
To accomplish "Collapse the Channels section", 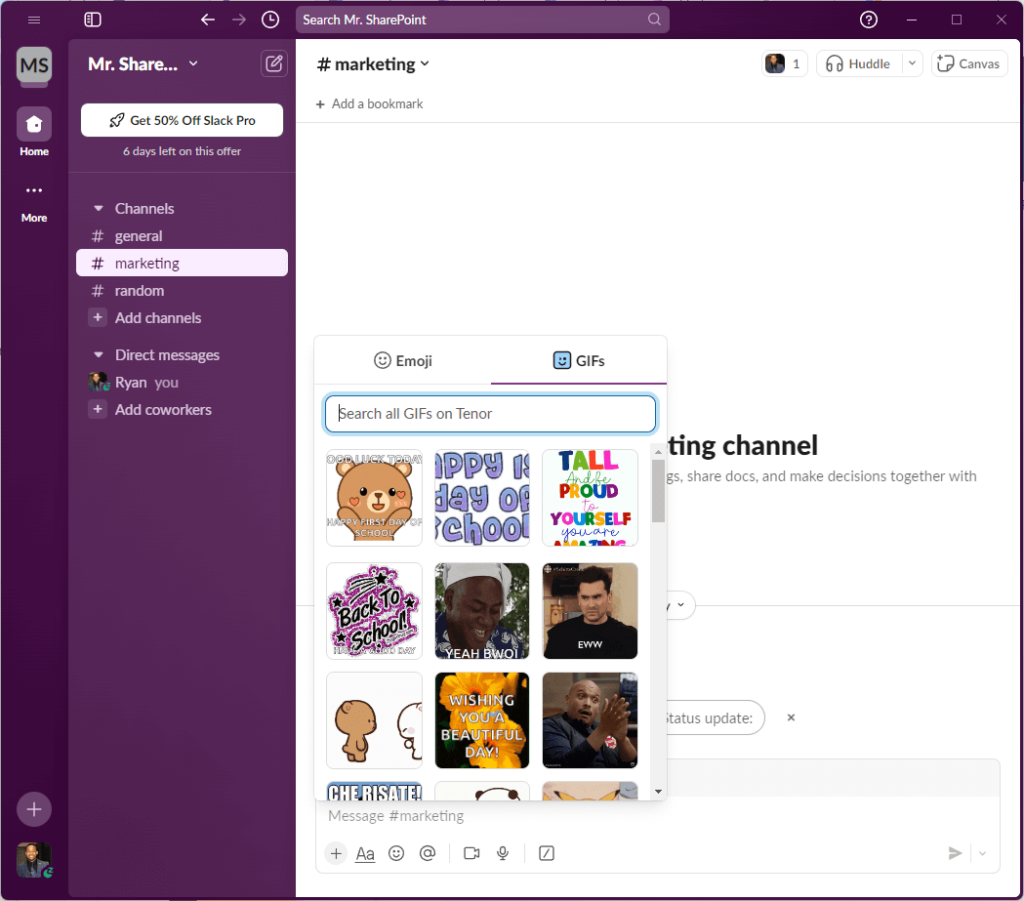I will coord(99,209).
